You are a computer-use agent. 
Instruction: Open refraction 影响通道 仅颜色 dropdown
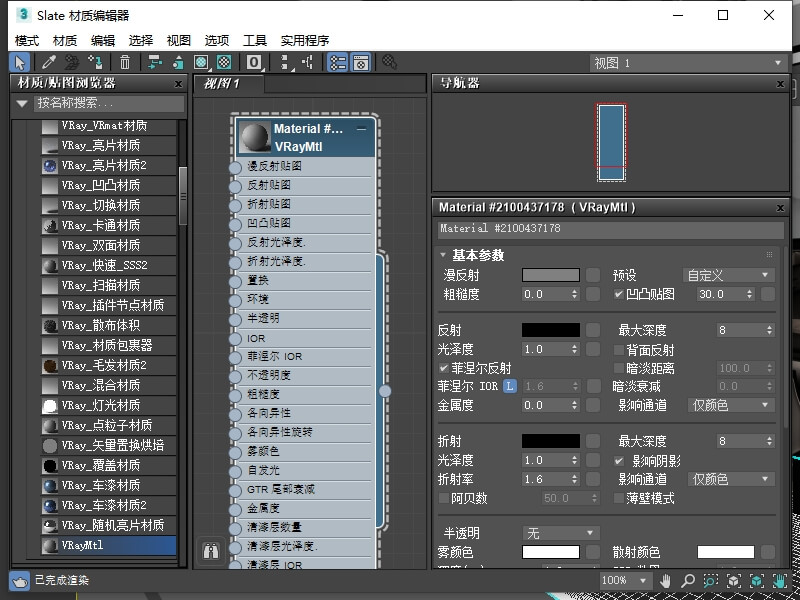(731, 479)
